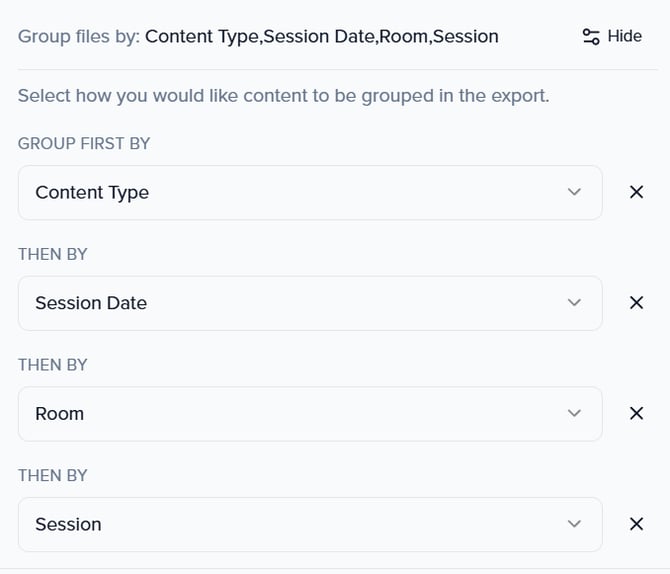This screenshot has height=574, width=670.
Task: Click the 'GROUP FIRST BY' label
Action: tap(84, 143)
